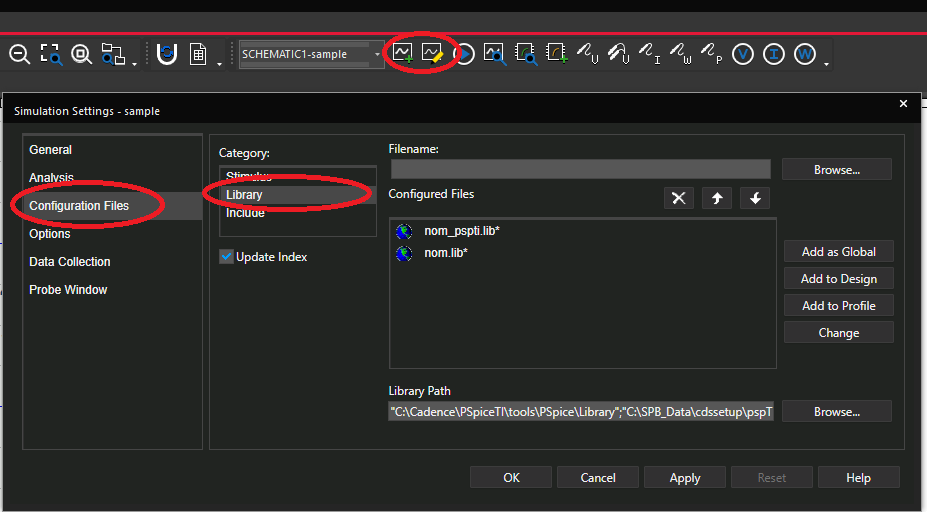Place a power dissipation marker (W)
This screenshot has width=927, height=512.
pyautogui.click(x=680, y=53)
